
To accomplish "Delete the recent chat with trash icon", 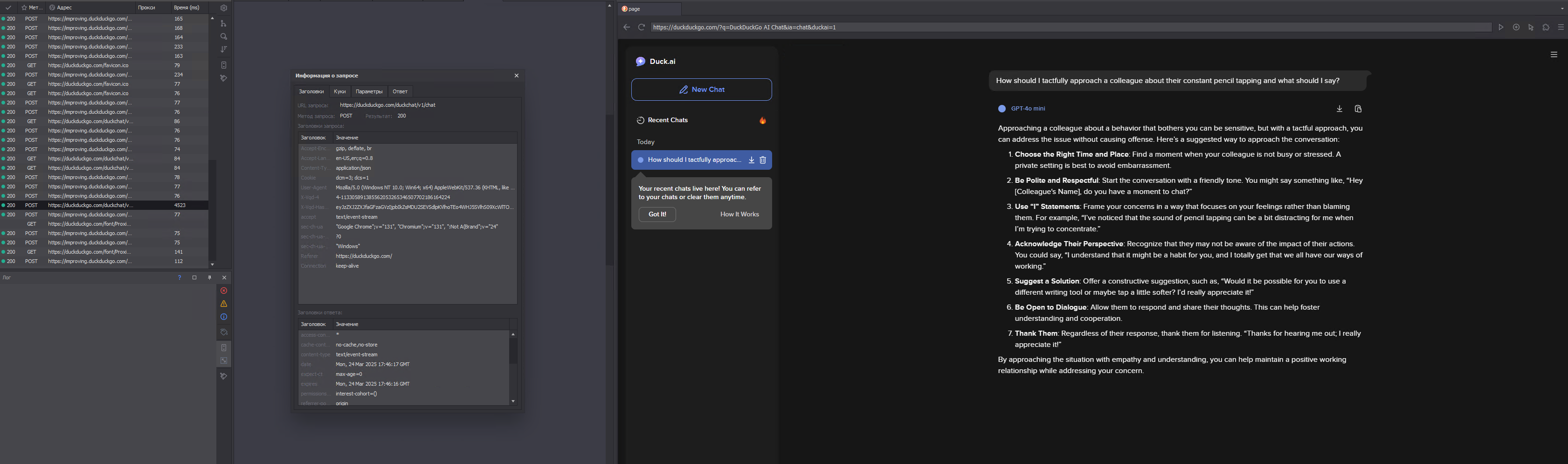I will point(763,160).
